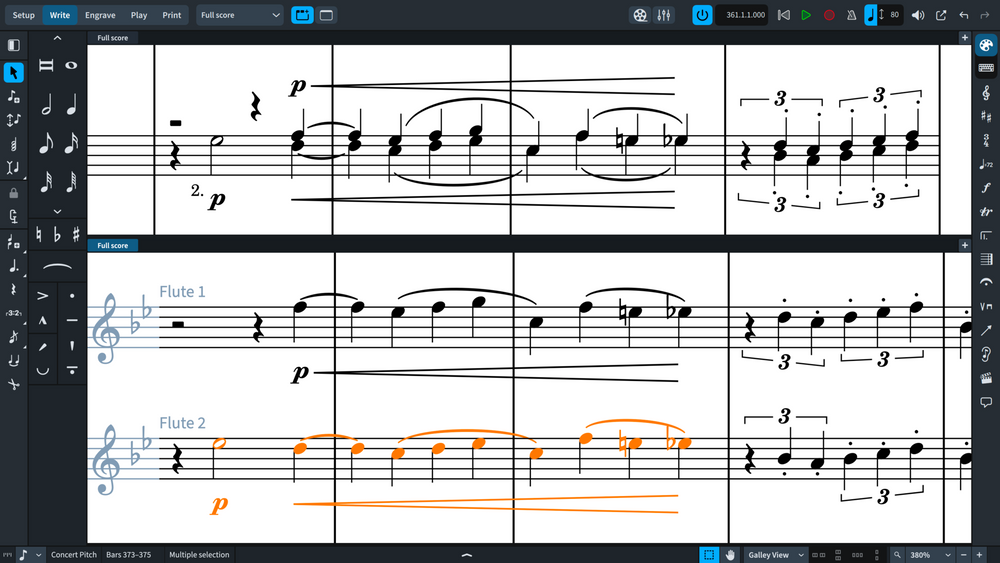Viewport: 1000px width, 563px height.
Task: Click Concert Pitch in status bar
Action: [74, 555]
